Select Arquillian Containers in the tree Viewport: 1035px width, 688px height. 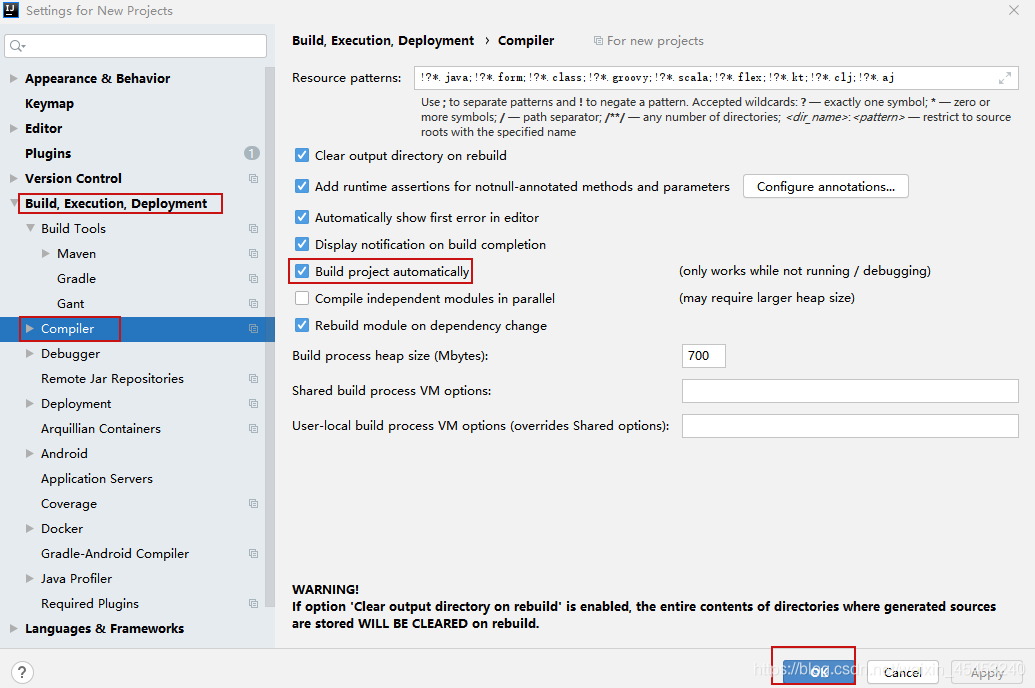(x=100, y=429)
